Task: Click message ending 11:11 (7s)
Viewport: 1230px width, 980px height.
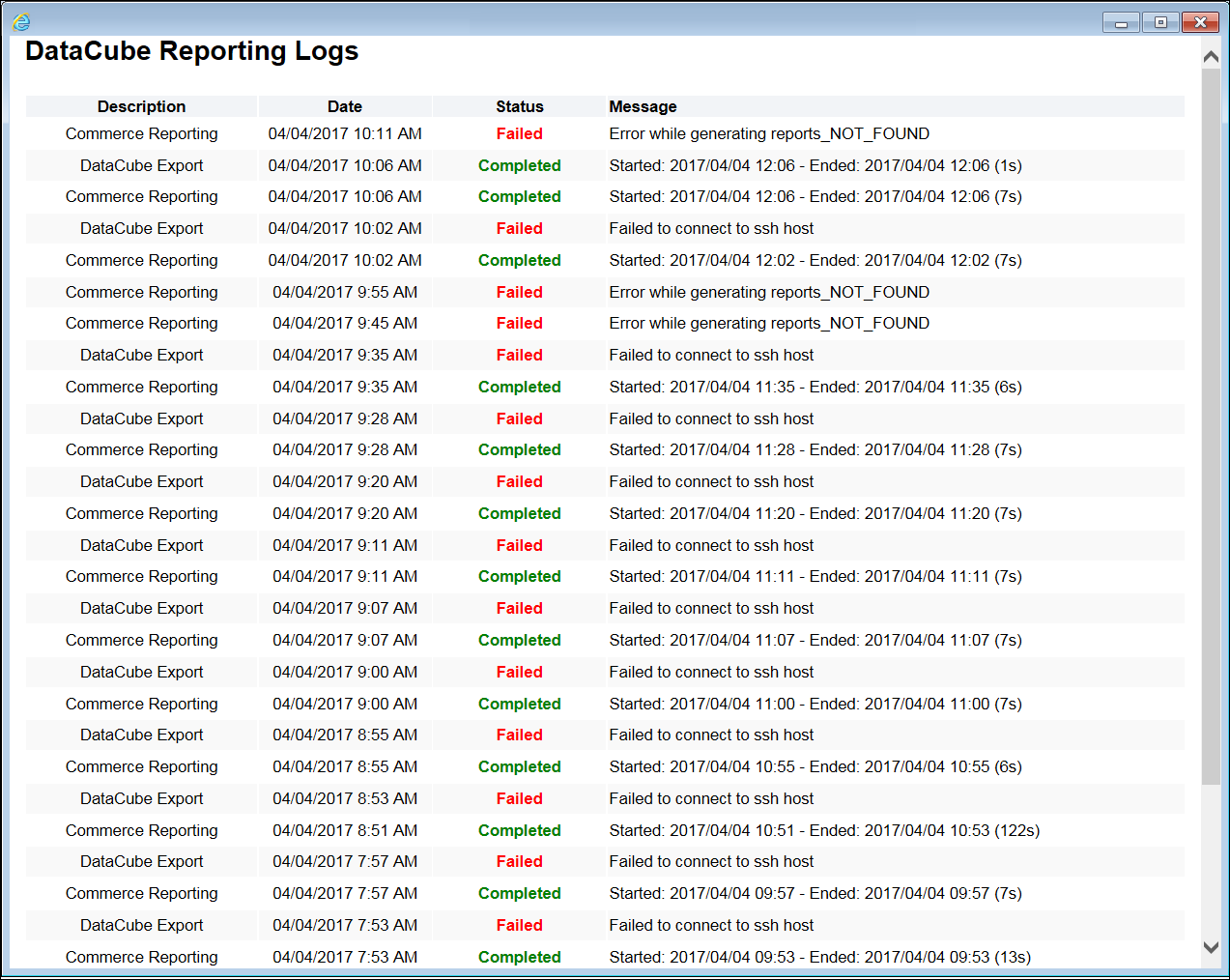Action: [x=815, y=576]
